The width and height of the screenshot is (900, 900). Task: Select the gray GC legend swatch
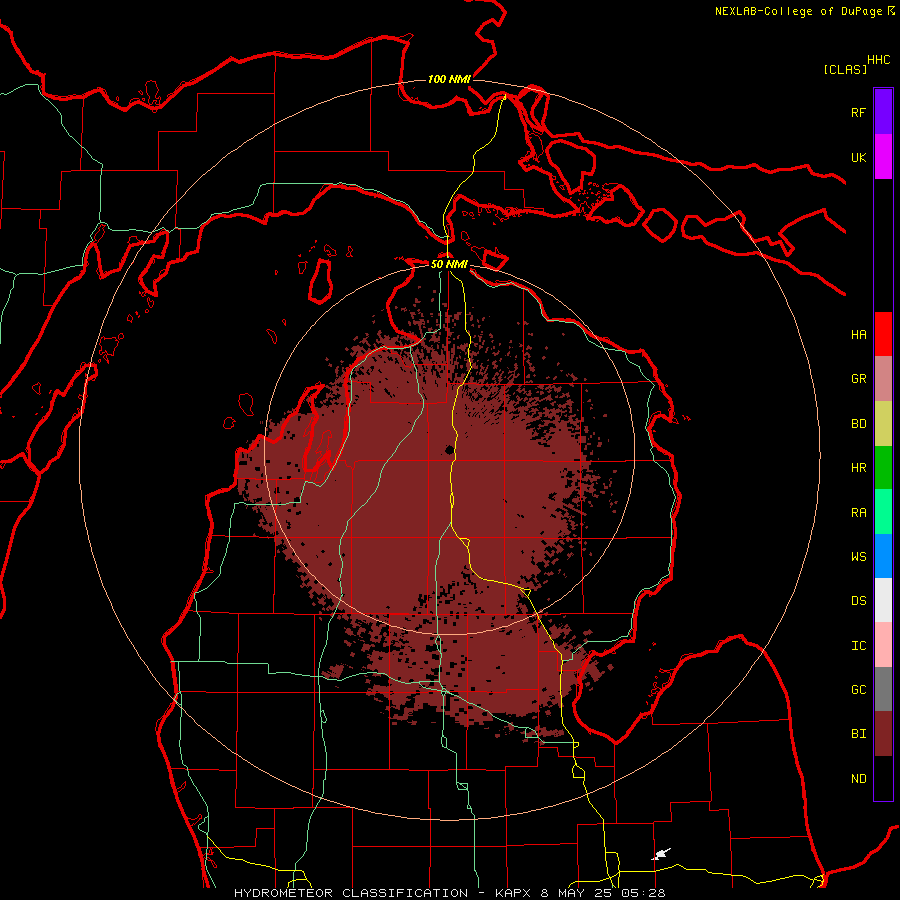(x=883, y=689)
